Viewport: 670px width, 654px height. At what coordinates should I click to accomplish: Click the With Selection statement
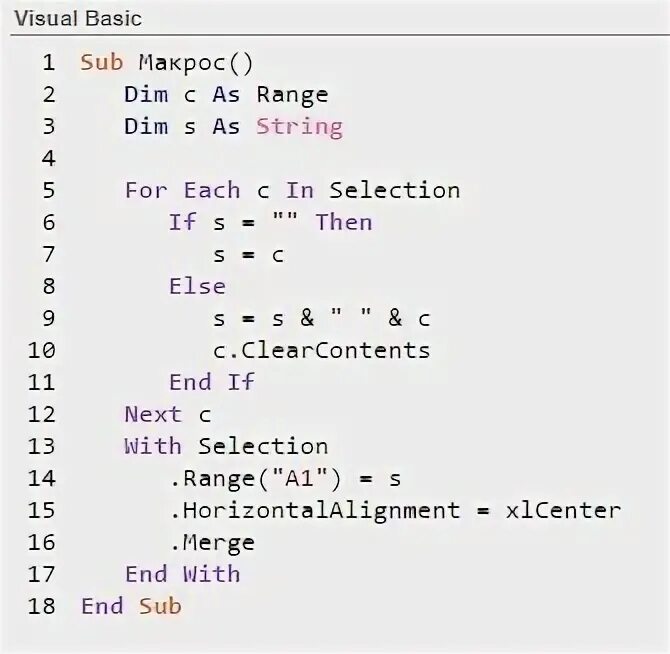click(x=226, y=447)
